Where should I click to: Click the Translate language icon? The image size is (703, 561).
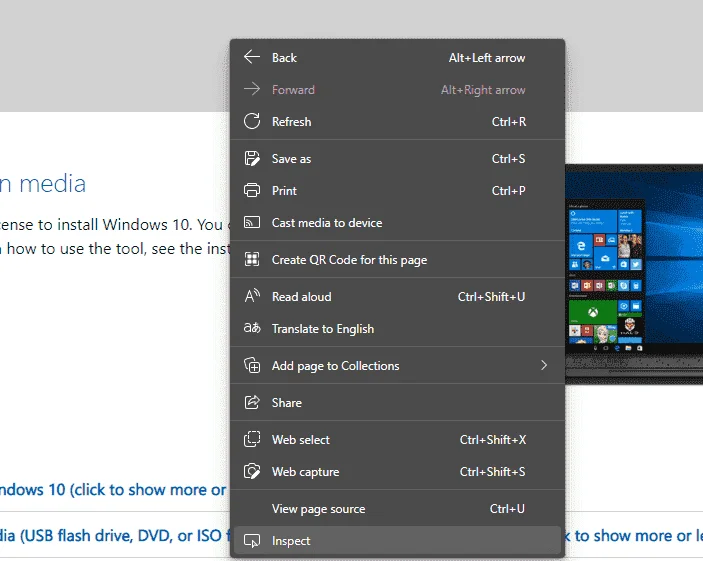coord(252,328)
